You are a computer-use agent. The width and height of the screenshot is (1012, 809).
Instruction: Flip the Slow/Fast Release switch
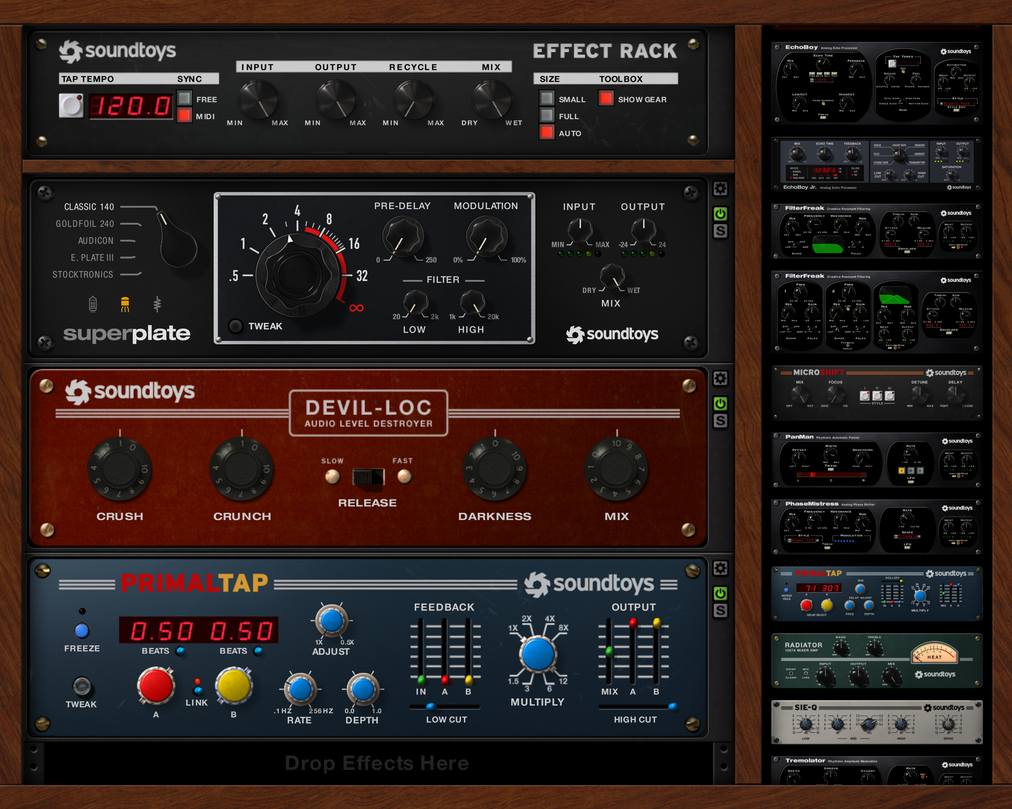(368, 477)
